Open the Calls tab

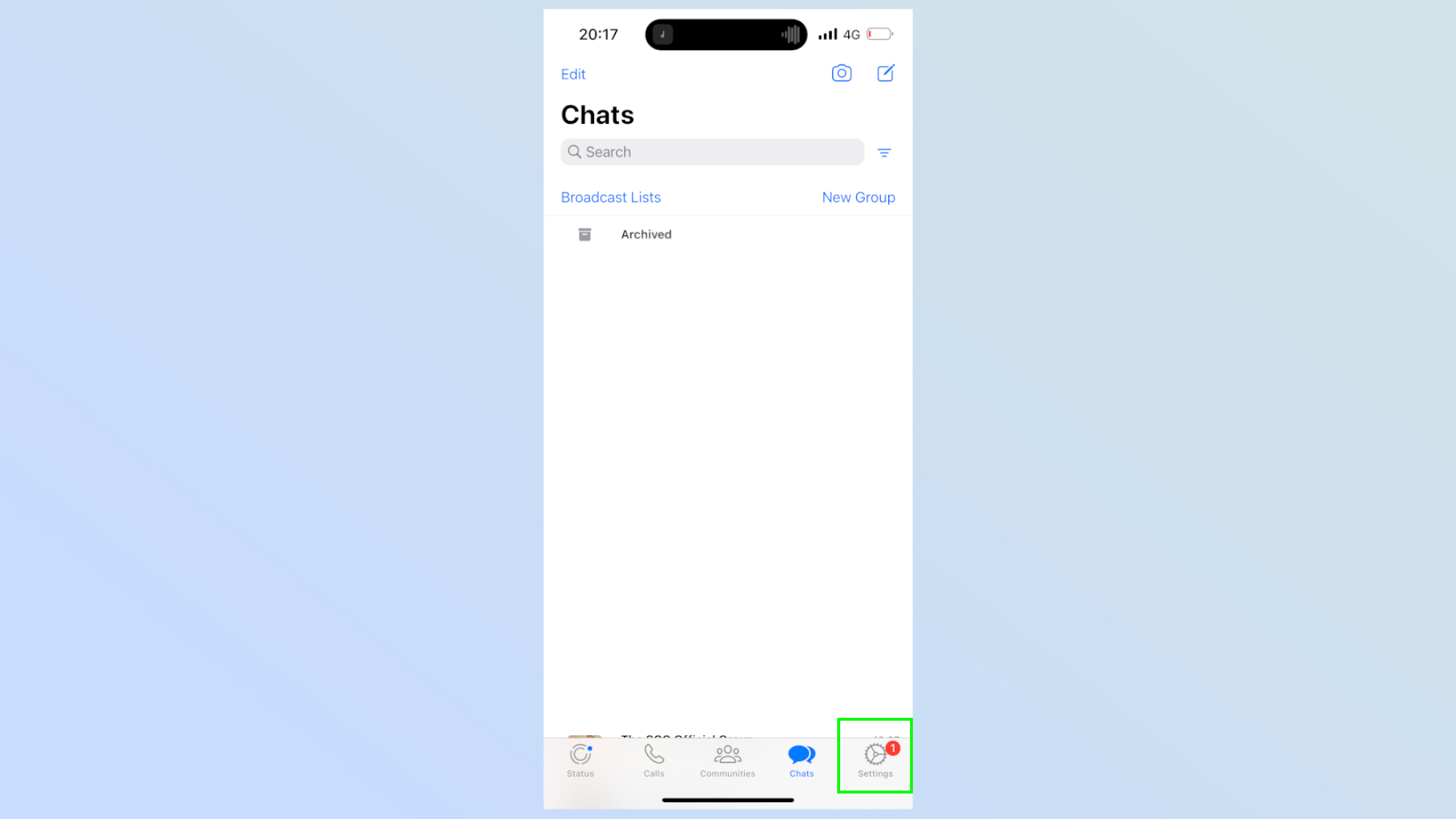click(x=654, y=760)
